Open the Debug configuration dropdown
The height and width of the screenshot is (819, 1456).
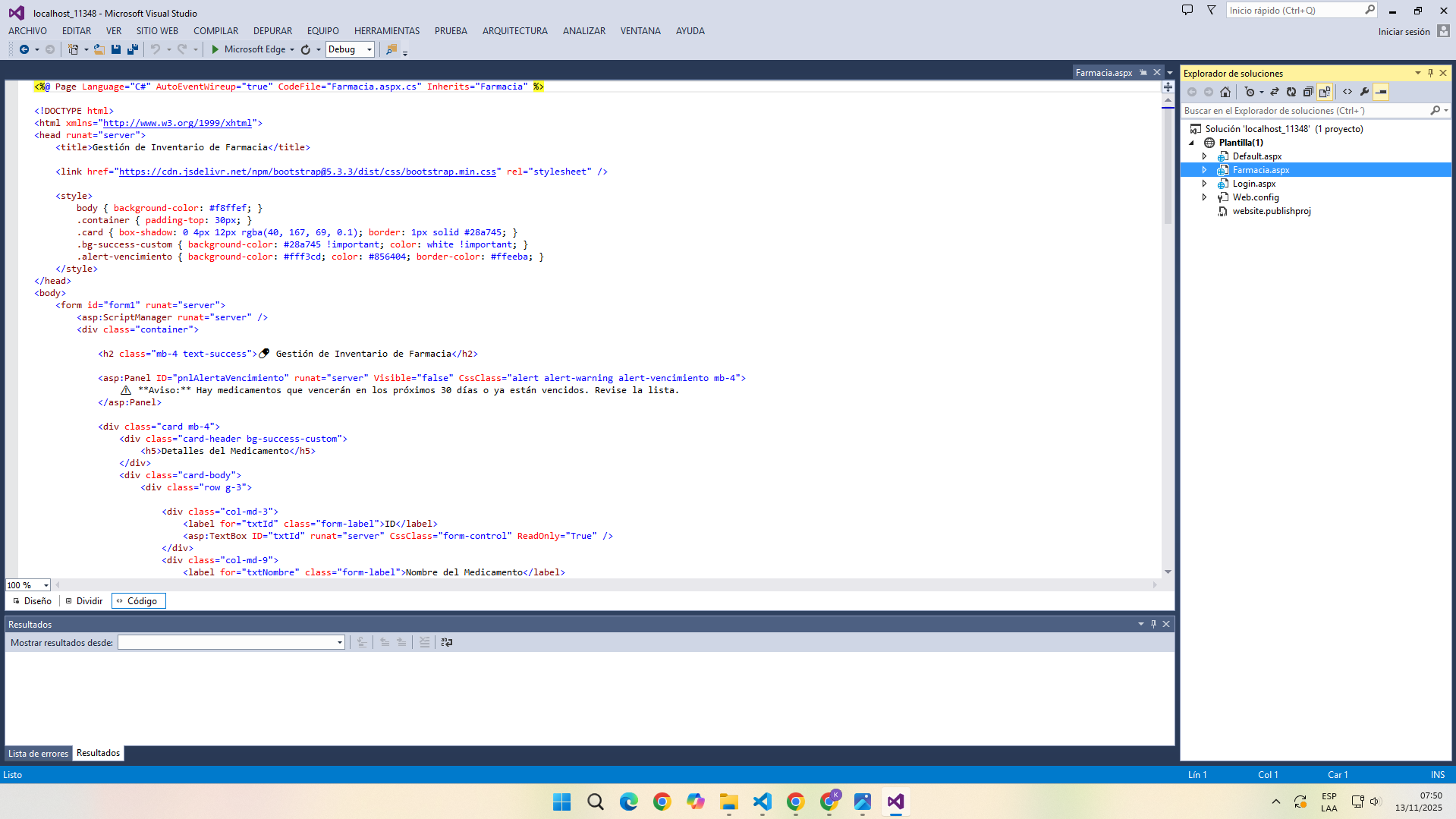point(370,49)
